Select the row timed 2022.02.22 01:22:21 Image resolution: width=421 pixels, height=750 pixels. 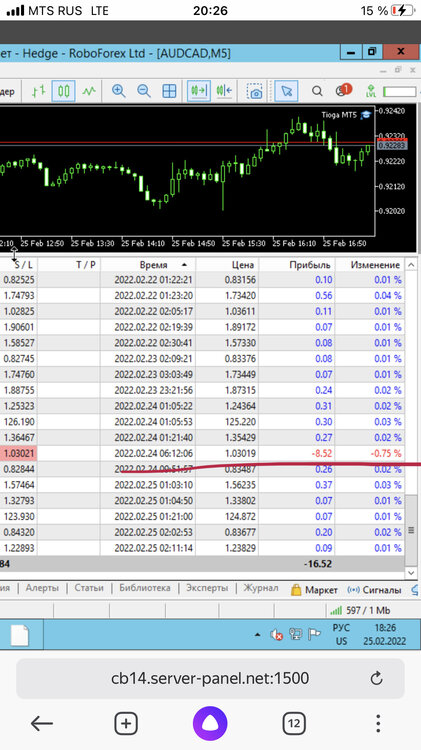coord(202,279)
